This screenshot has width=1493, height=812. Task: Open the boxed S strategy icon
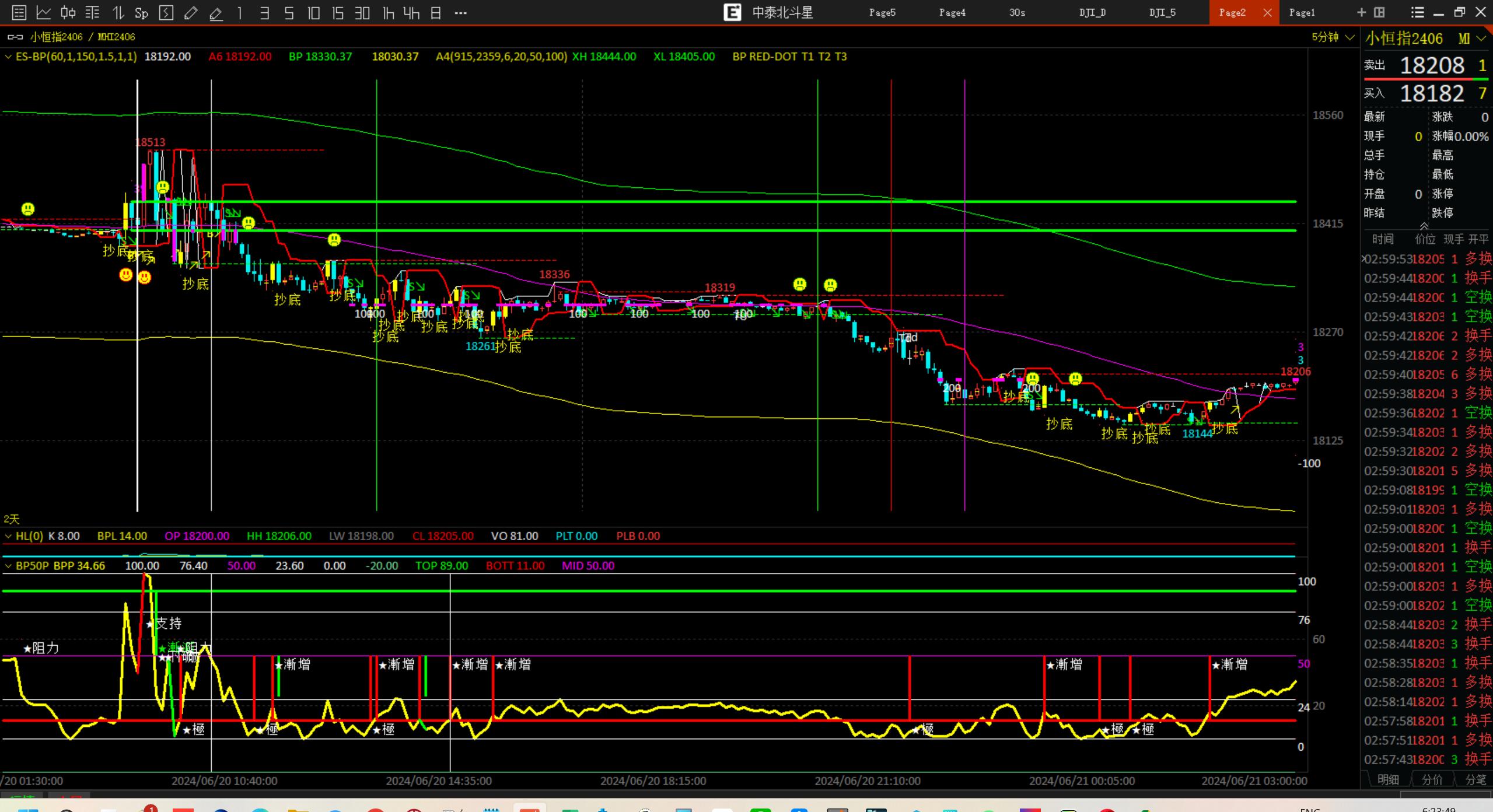coord(166,12)
